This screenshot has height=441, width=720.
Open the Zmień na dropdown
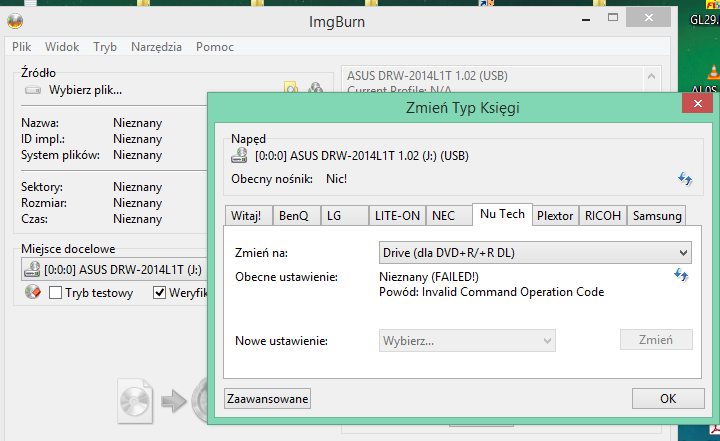click(x=535, y=253)
